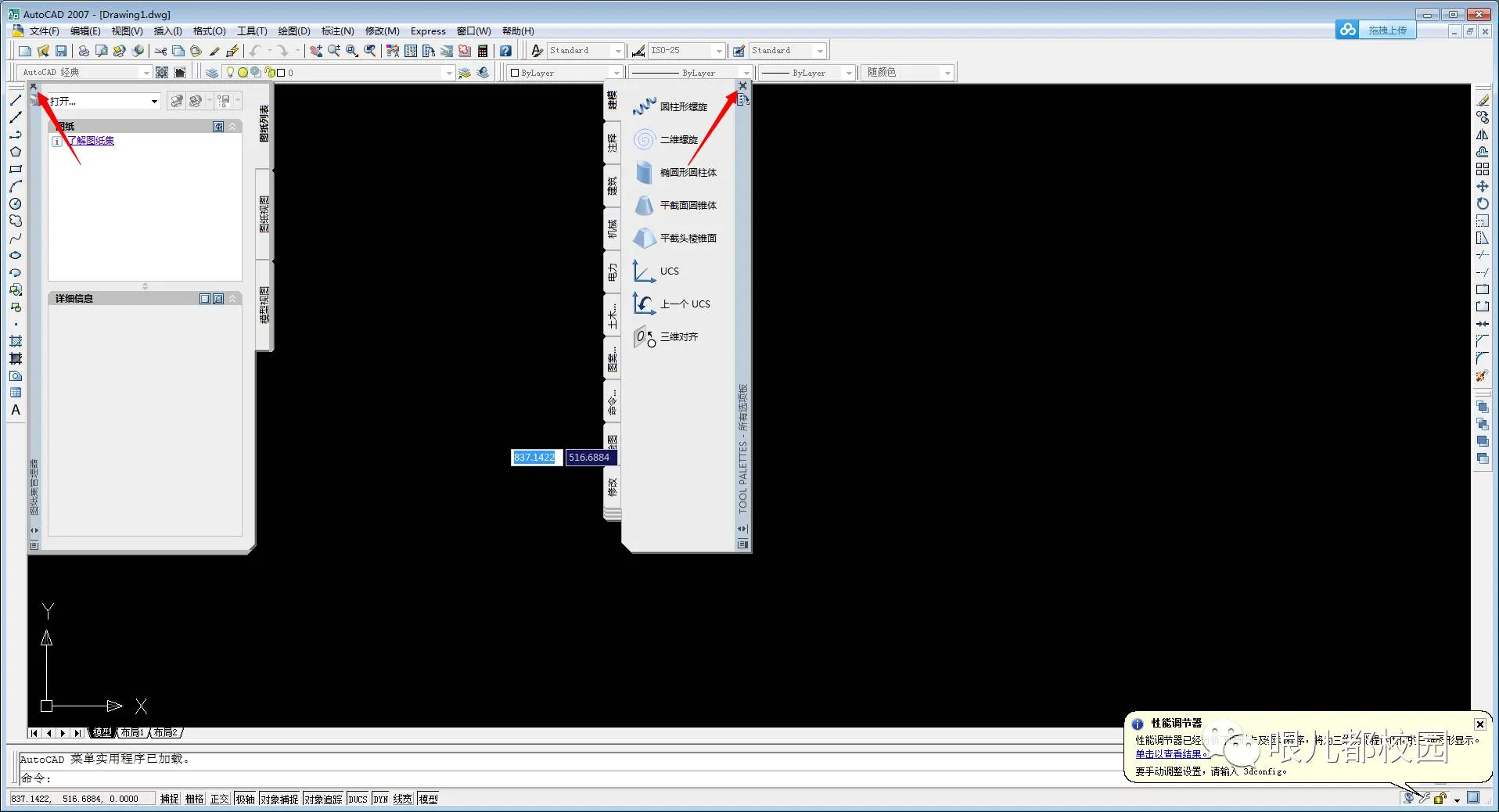Open the Standard text style dropdown
Screen dimensions: 1499x812
pos(618,51)
